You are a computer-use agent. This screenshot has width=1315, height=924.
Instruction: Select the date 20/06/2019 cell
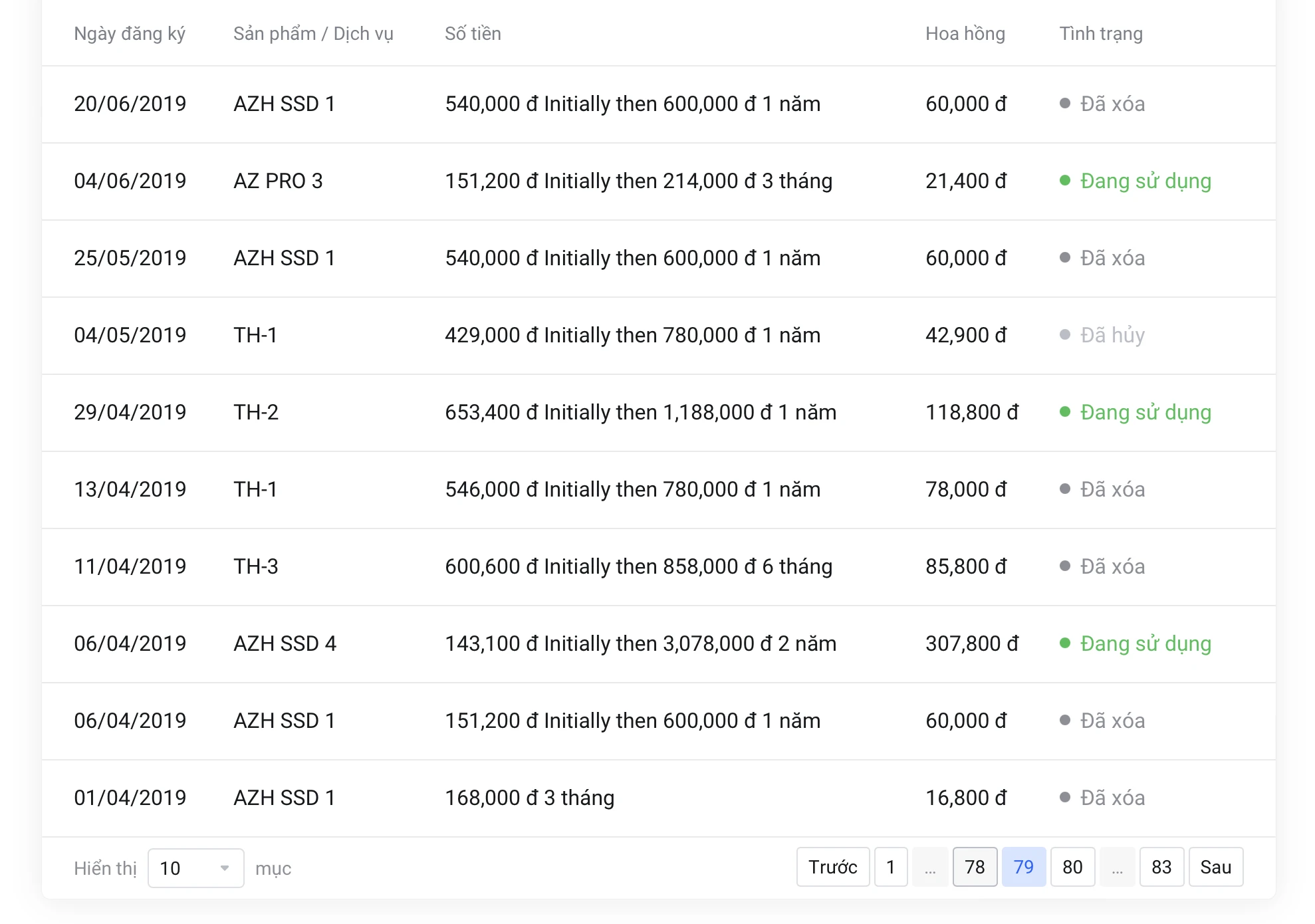coord(130,104)
